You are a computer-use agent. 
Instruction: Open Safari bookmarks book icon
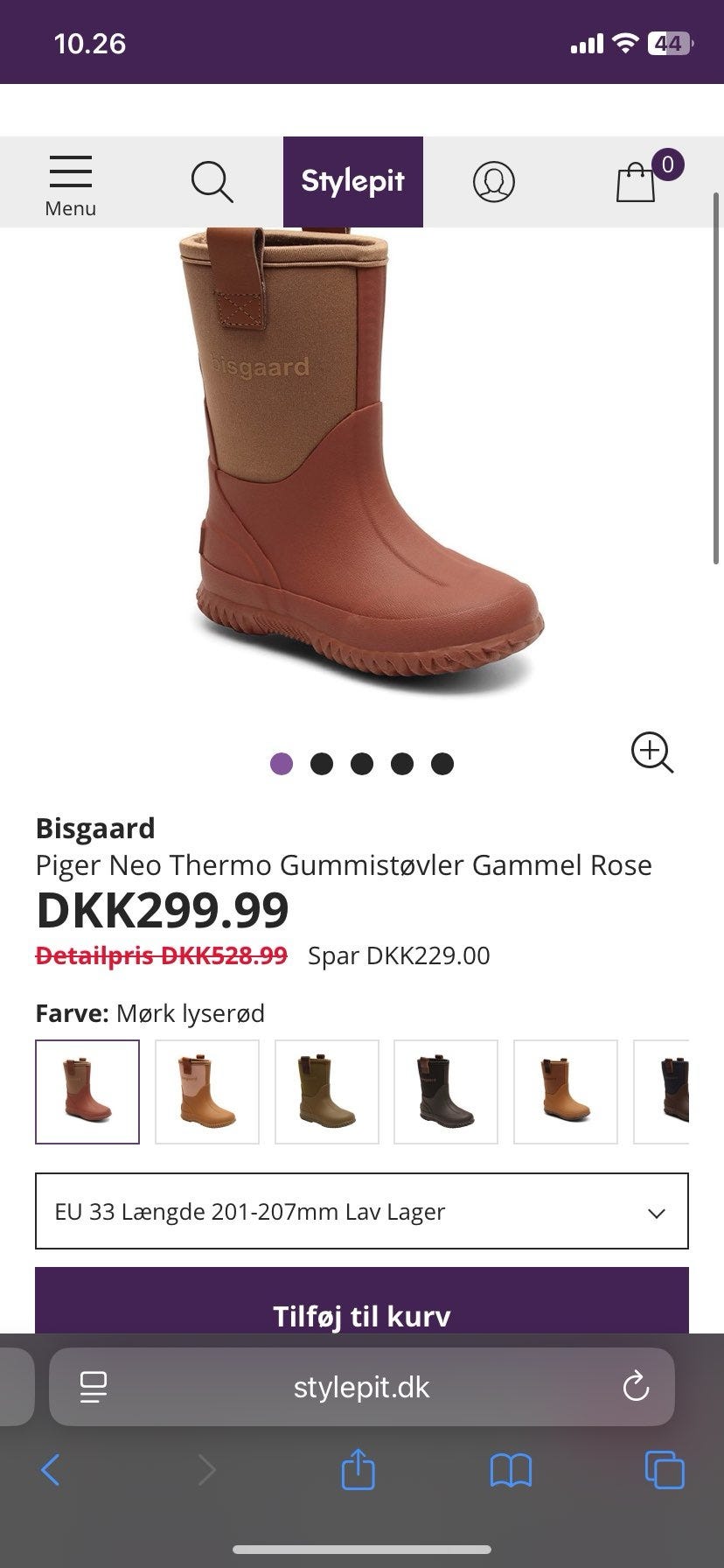(x=511, y=1471)
